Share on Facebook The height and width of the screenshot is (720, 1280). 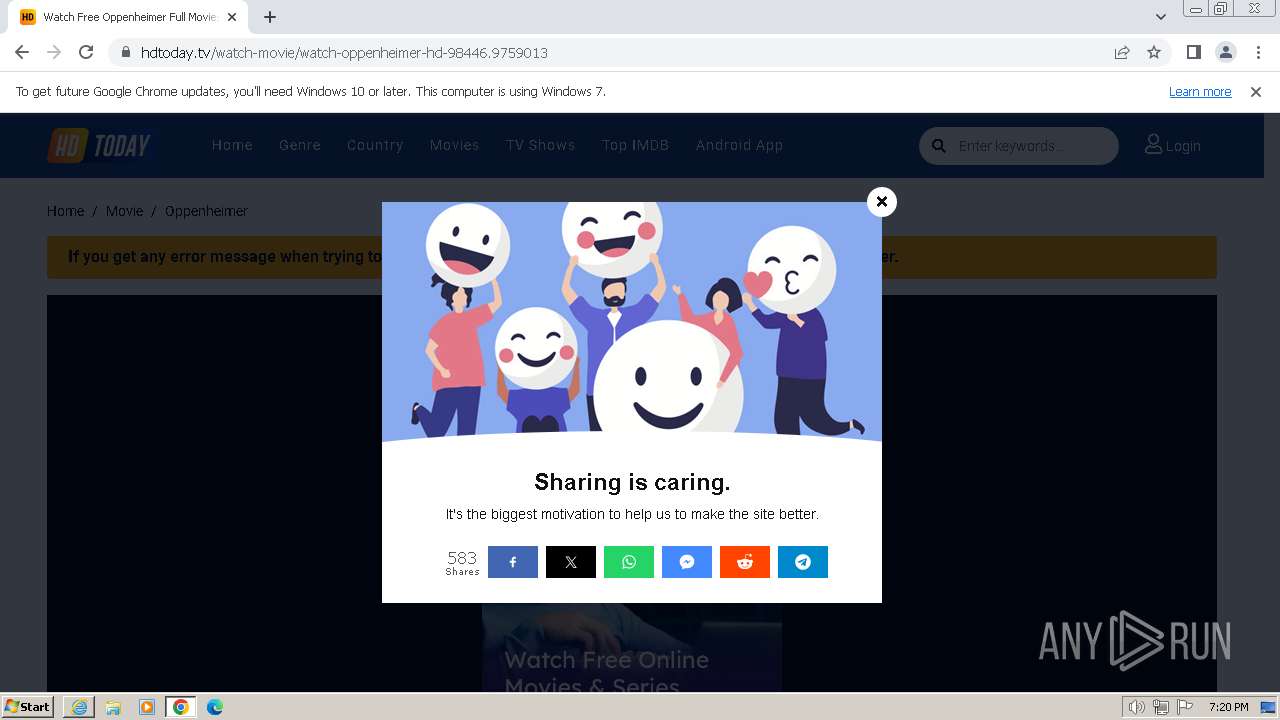click(513, 562)
